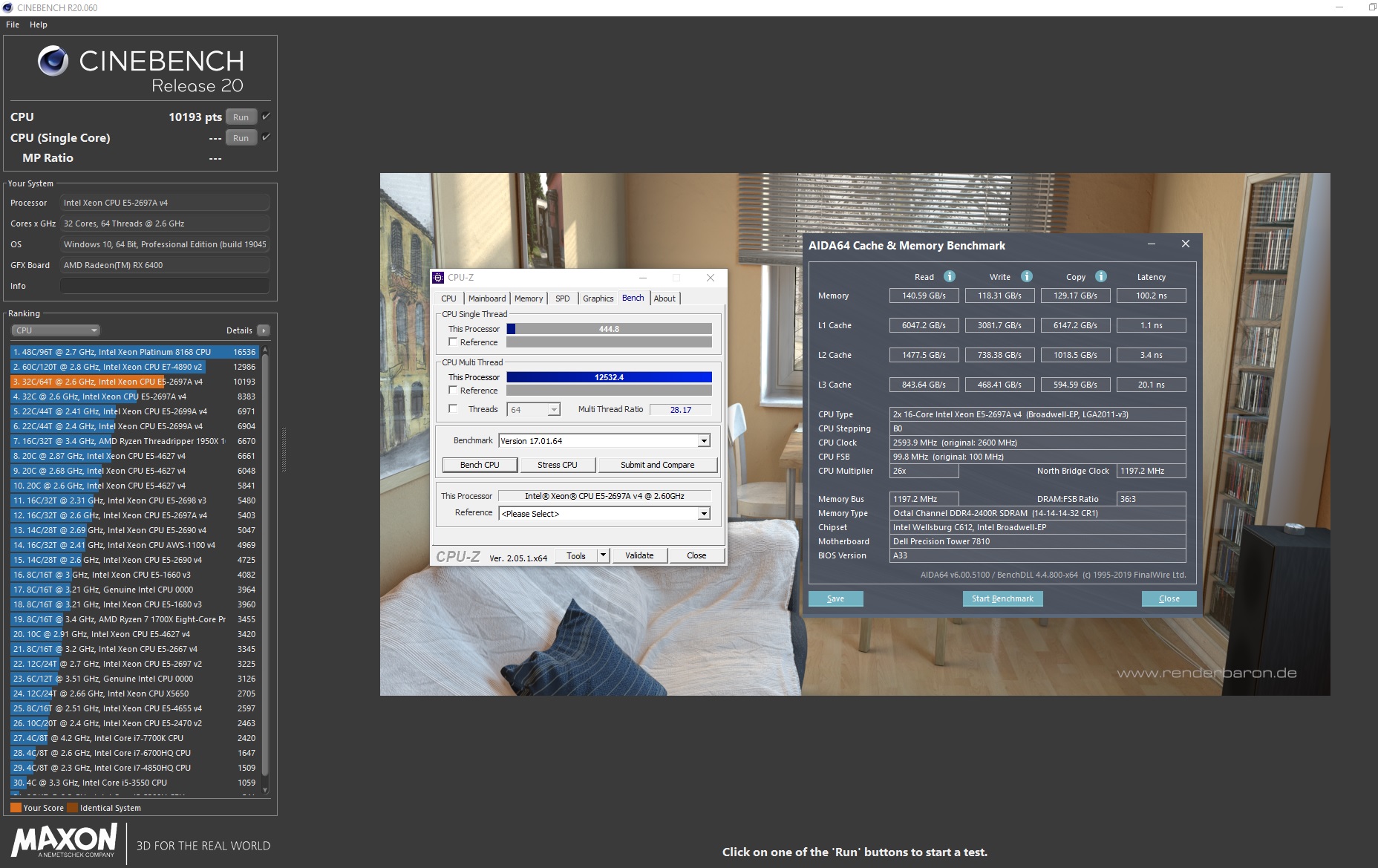
Task: Click the Cinebench sphere logo icon
Action: point(53,61)
